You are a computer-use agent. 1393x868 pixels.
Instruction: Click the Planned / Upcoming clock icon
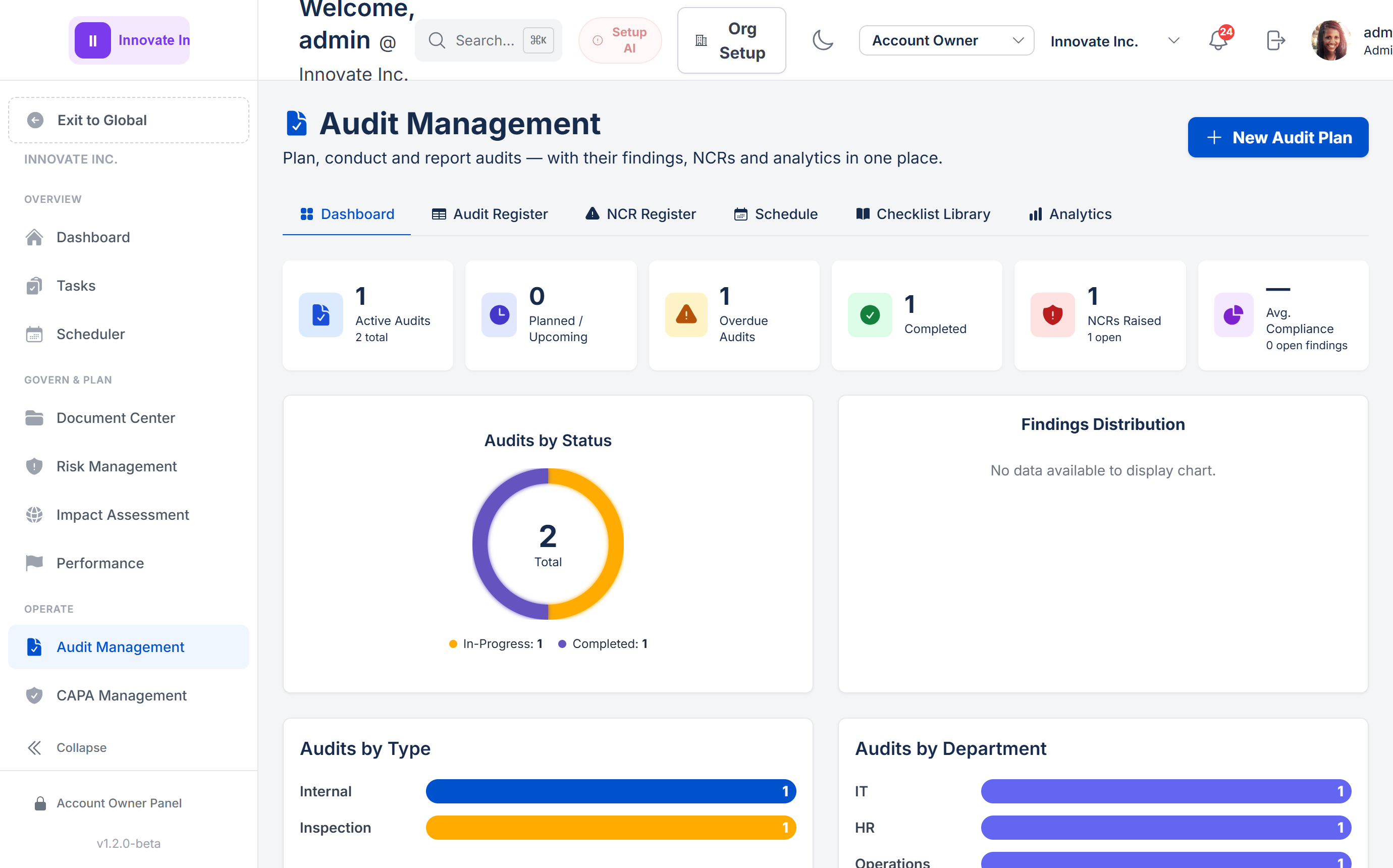point(499,315)
